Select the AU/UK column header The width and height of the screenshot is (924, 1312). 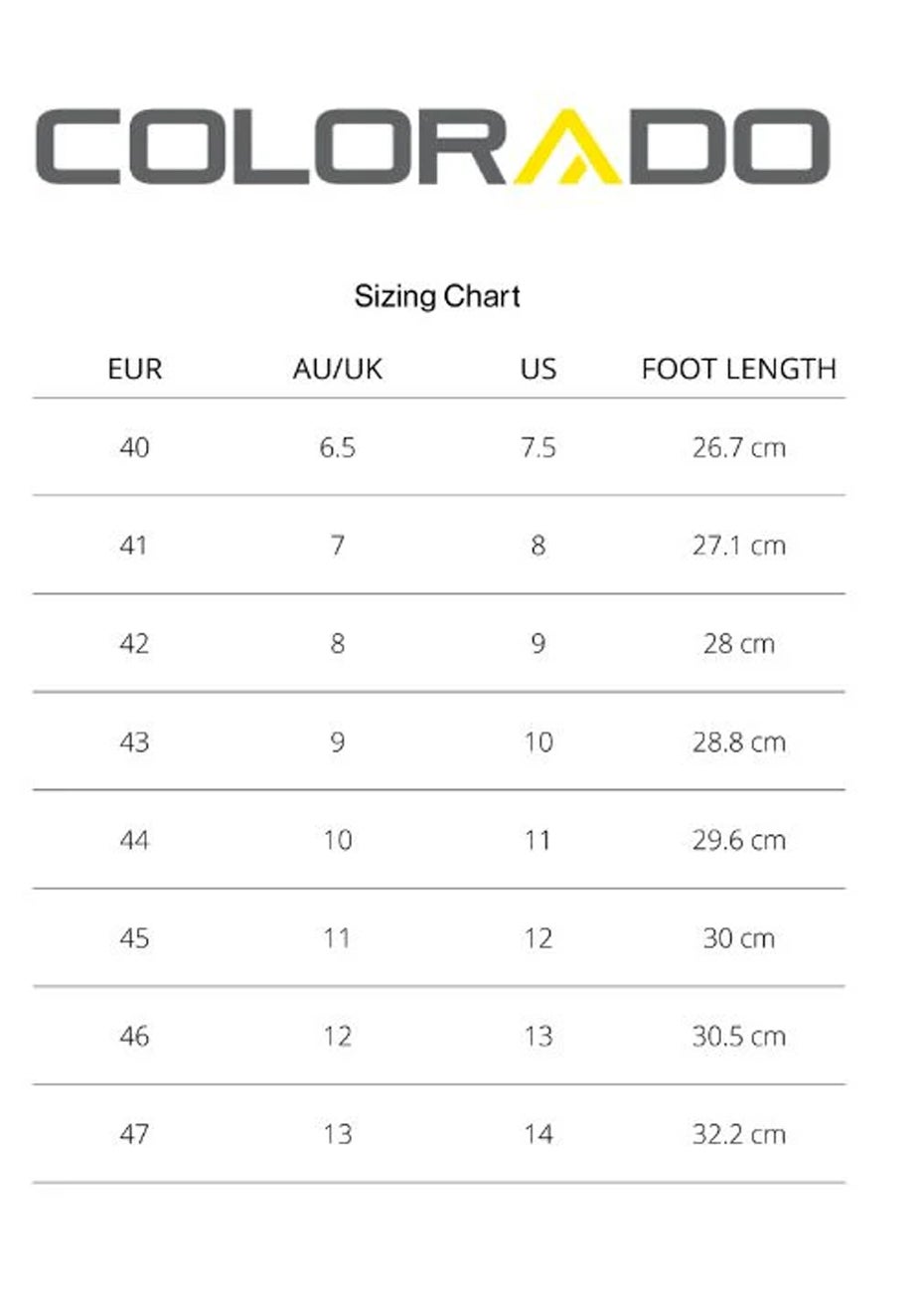[x=337, y=370]
